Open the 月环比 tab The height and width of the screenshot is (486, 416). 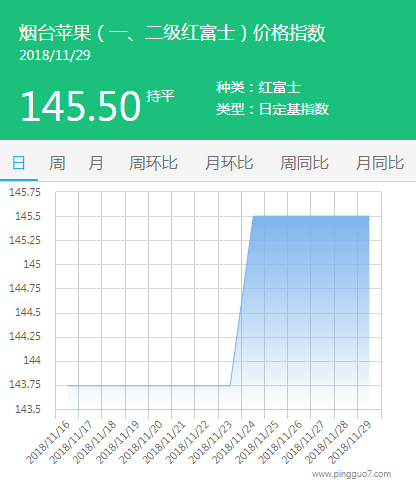(229, 163)
